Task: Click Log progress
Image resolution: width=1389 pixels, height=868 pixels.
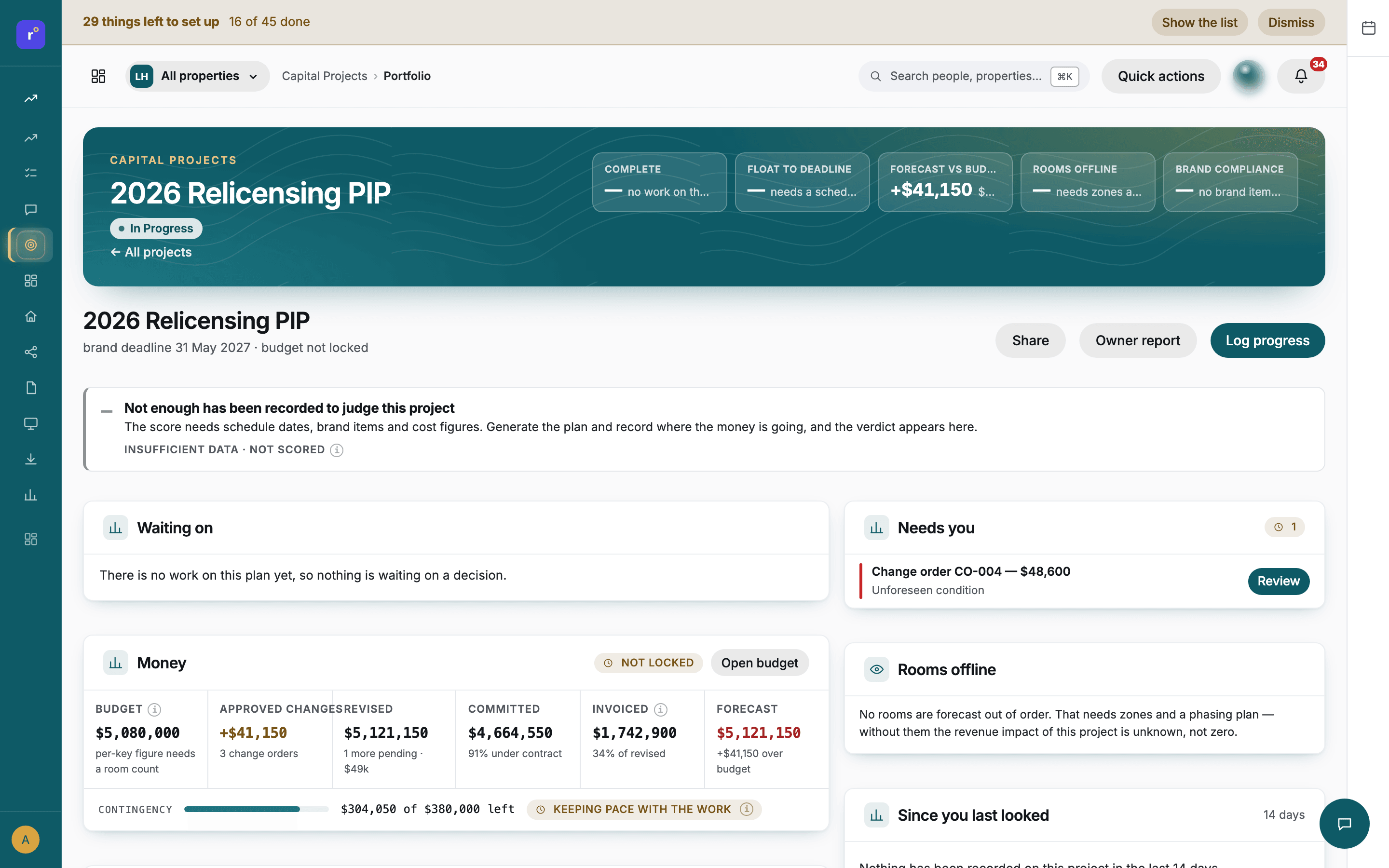Action: 1267,340
